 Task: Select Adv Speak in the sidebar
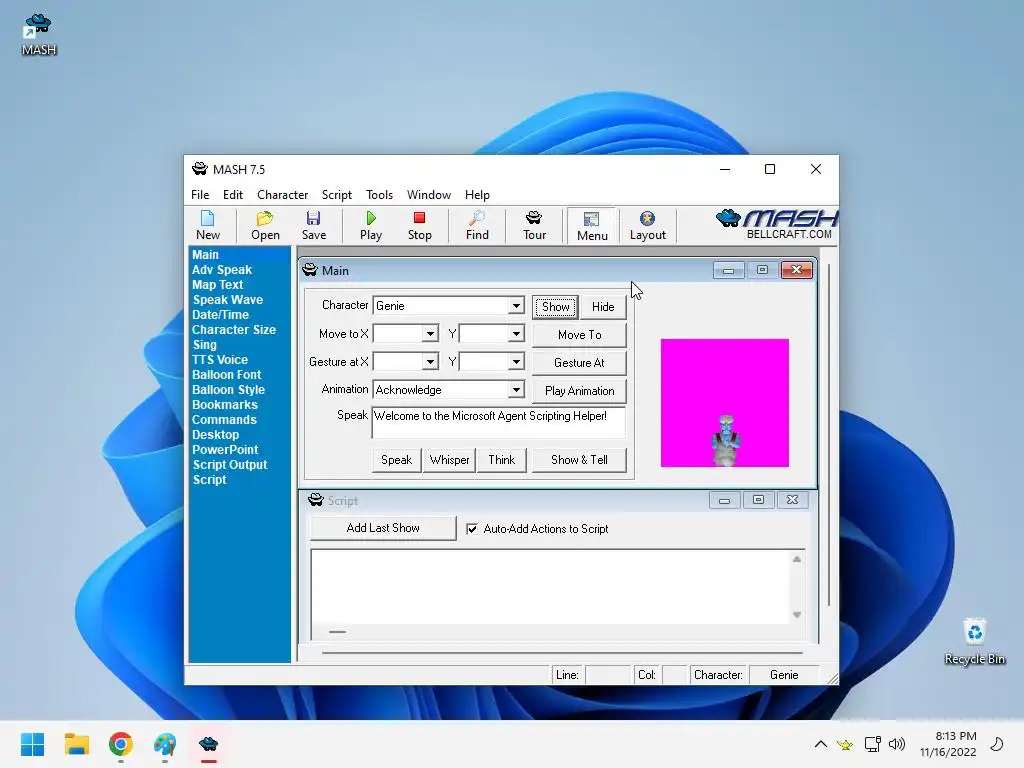coord(221,270)
